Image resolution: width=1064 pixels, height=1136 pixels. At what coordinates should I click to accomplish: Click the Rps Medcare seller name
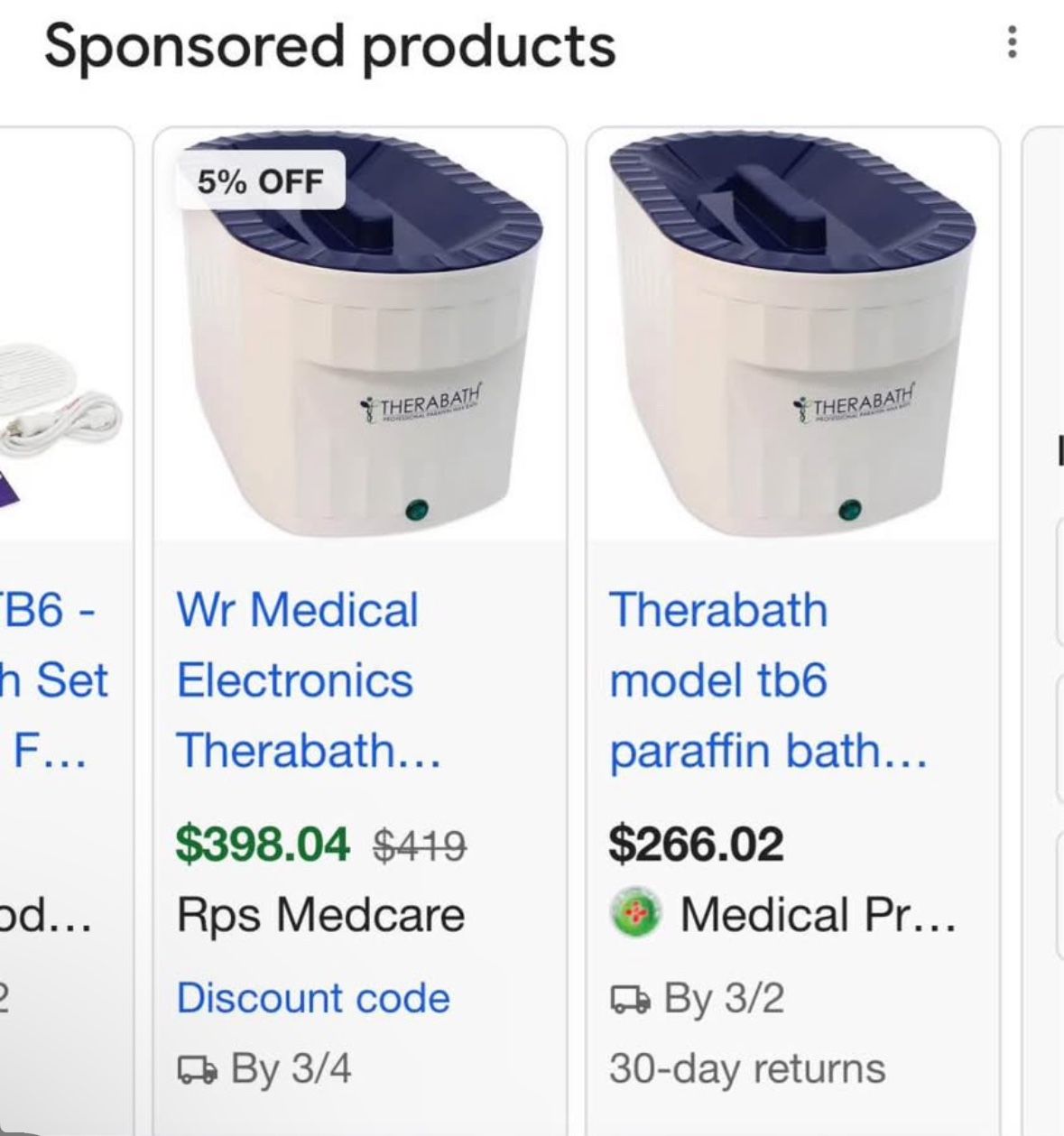pyautogui.click(x=320, y=915)
